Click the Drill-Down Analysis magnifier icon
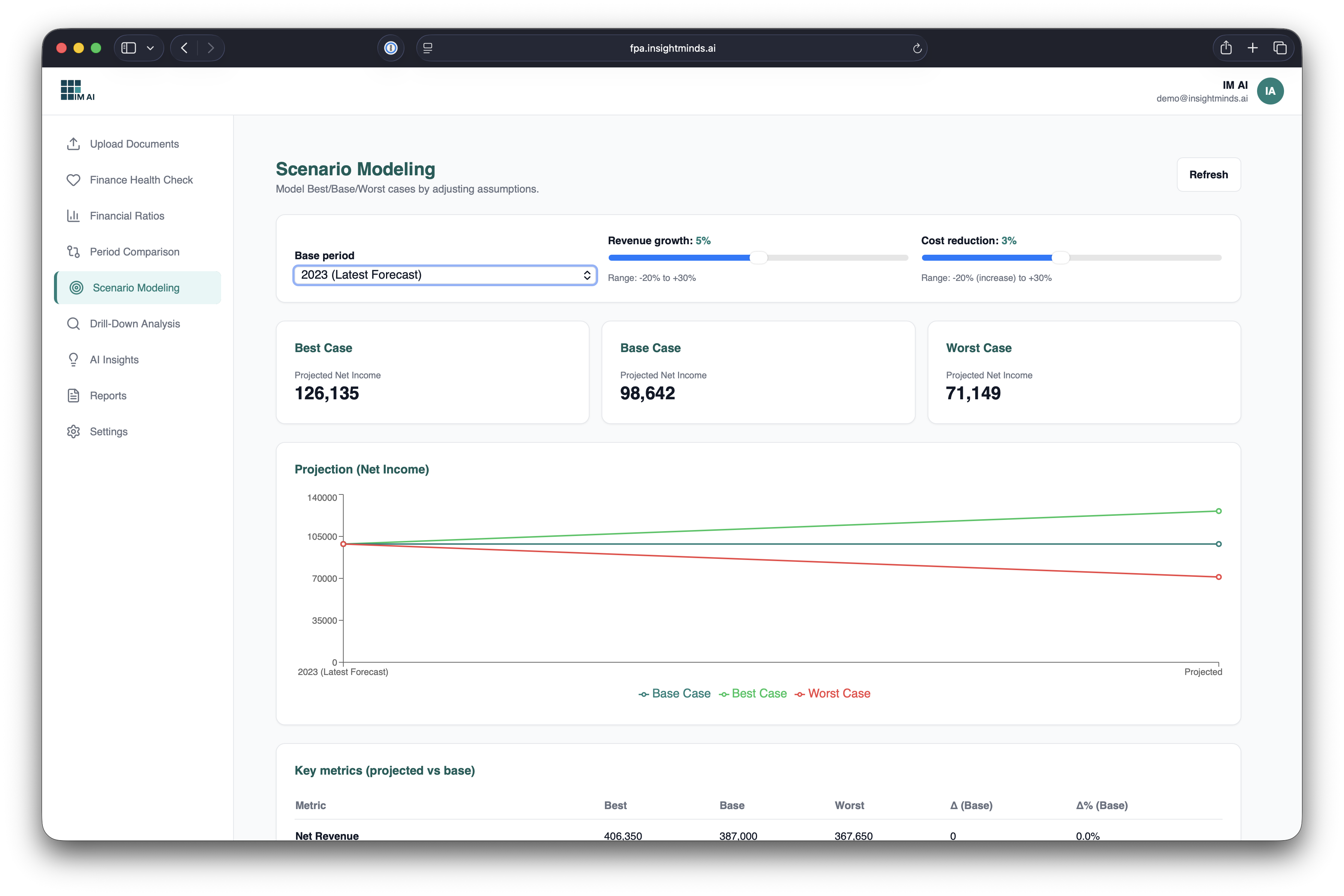This screenshot has height=896, width=1344. coord(73,324)
